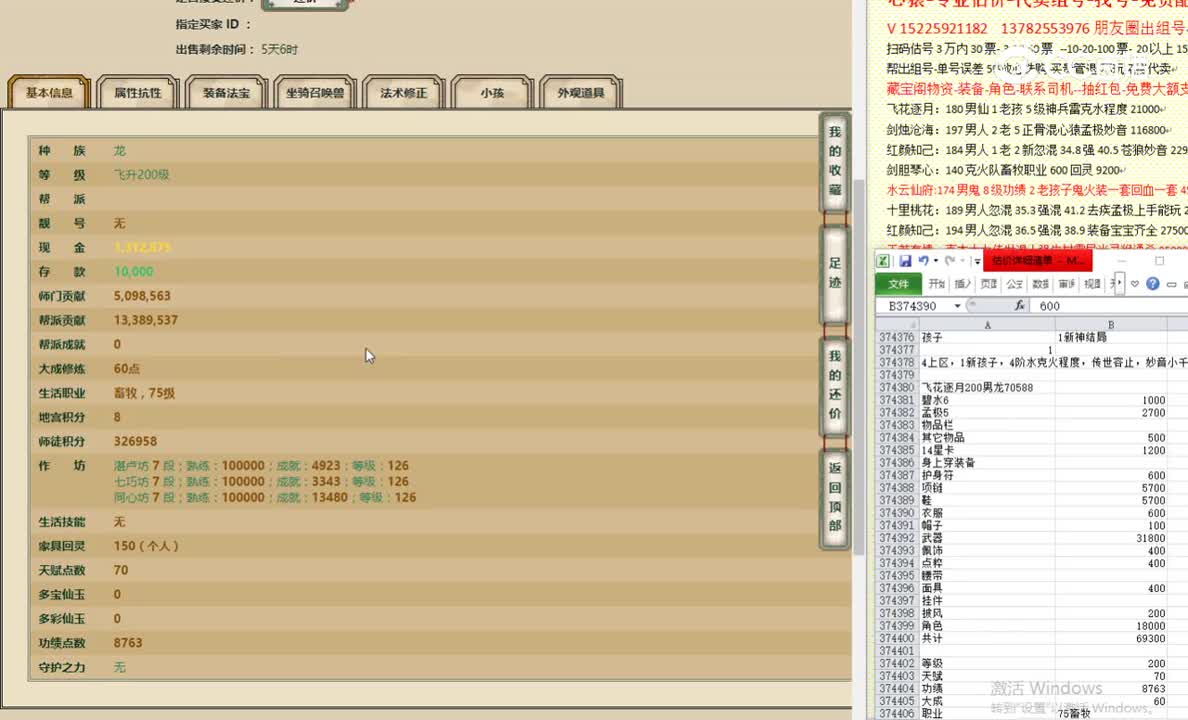1188x720 pixels.
Task: Click the 师门贡献 value 5,098,563
Action: [x=142, y=296]
